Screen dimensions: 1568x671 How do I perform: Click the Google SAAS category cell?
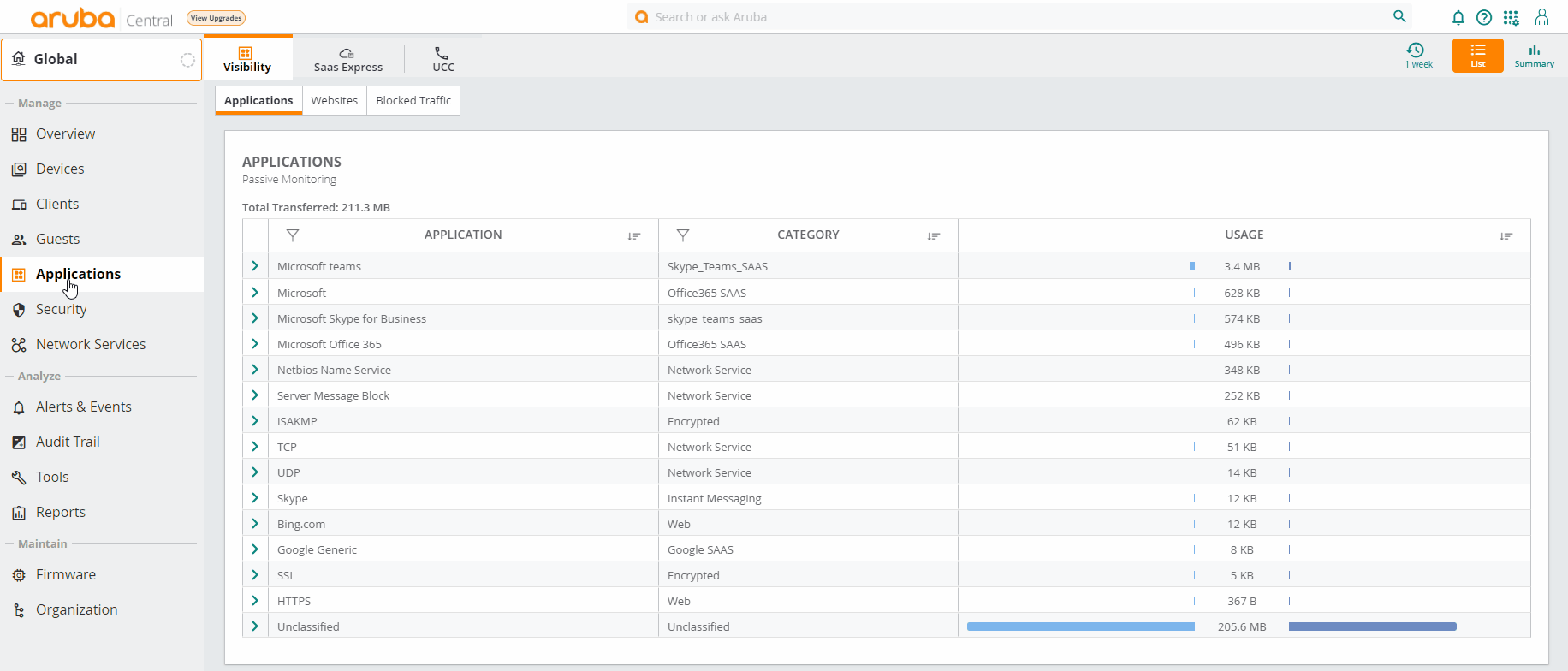click(808, 549)
